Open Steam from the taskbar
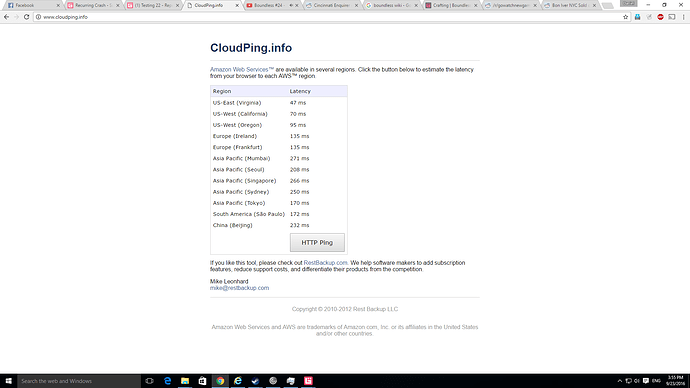Image resolution: width=690 pixels, height=388 pixels. [255, 381]
